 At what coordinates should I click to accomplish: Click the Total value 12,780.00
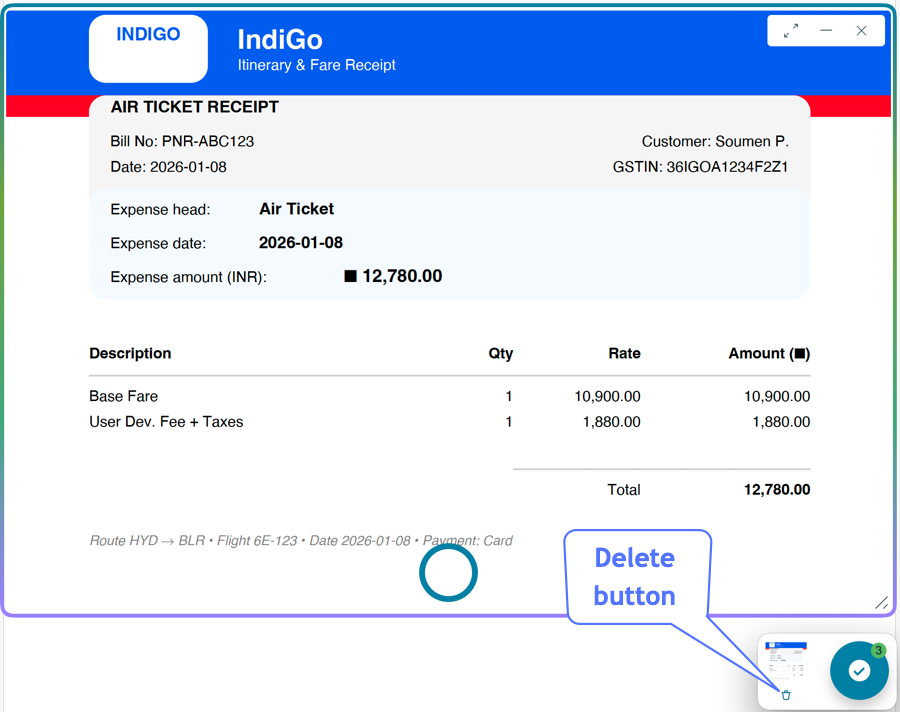pyautogui.click(x=777, y=490)
